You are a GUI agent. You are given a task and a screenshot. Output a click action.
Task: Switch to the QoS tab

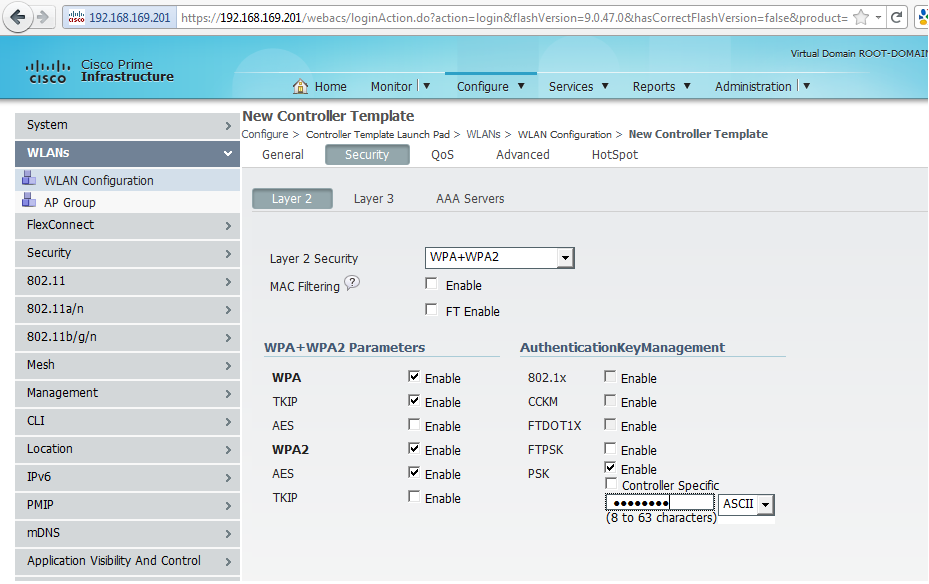click(x=443, y=155)
